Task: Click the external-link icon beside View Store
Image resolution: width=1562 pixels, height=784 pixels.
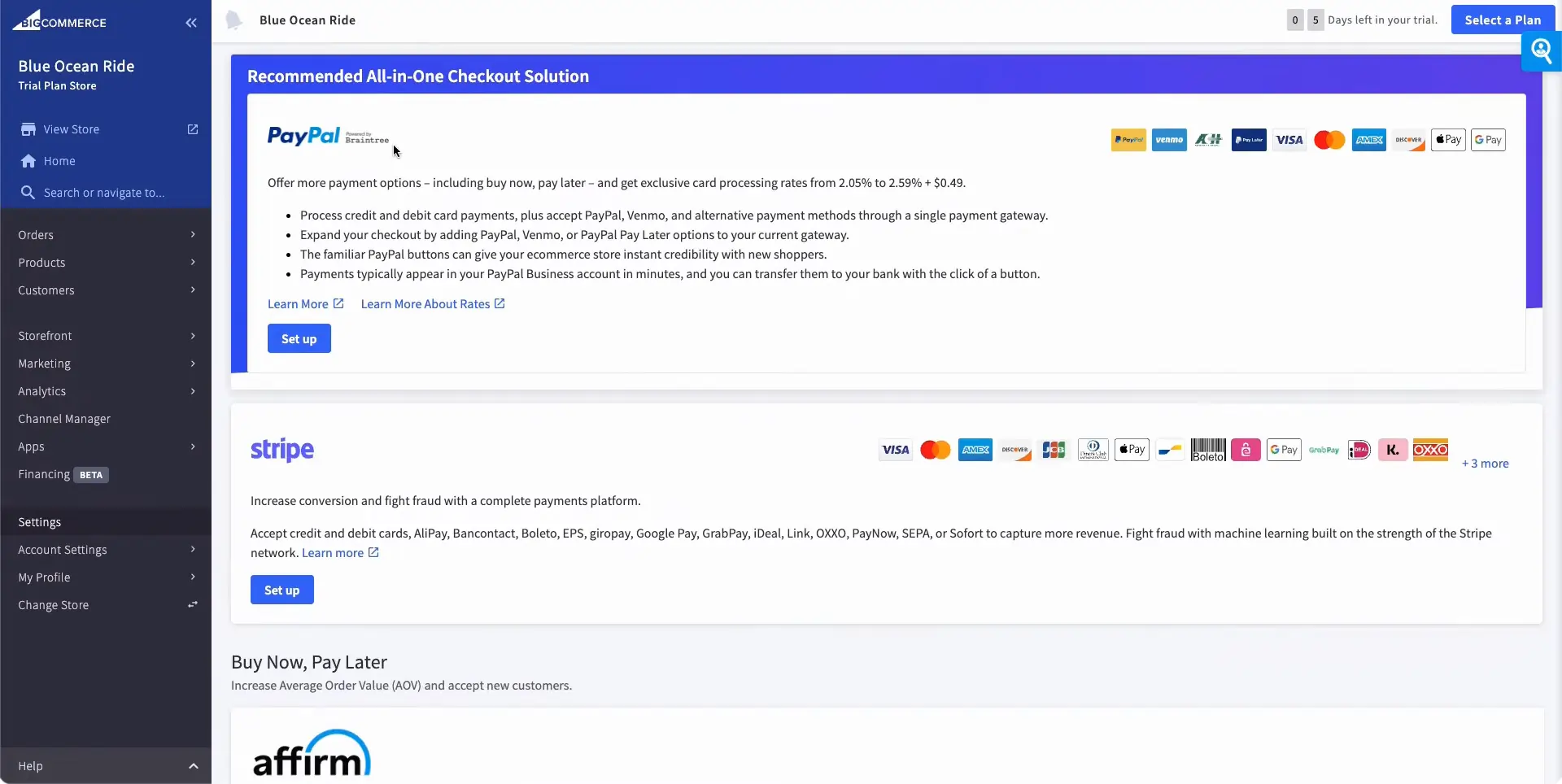Action: click(x=193, y=129)
